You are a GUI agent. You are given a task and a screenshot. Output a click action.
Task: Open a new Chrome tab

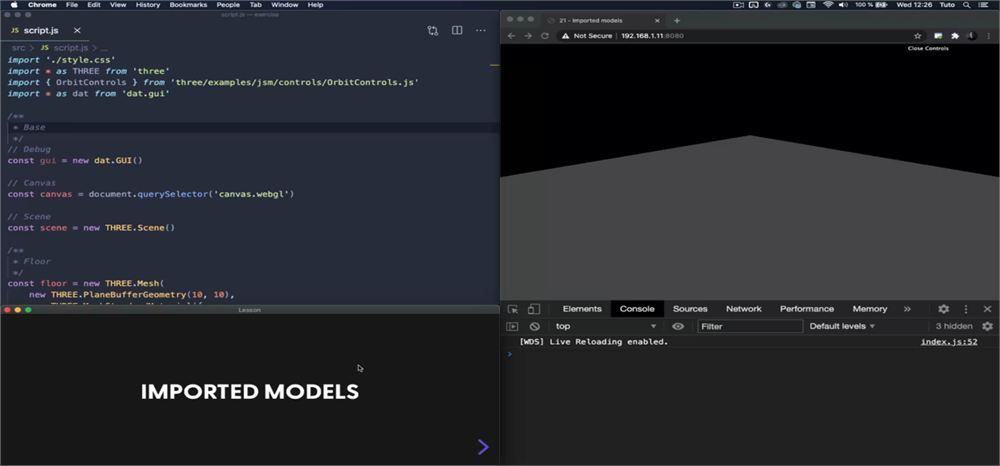coord(677,20)
